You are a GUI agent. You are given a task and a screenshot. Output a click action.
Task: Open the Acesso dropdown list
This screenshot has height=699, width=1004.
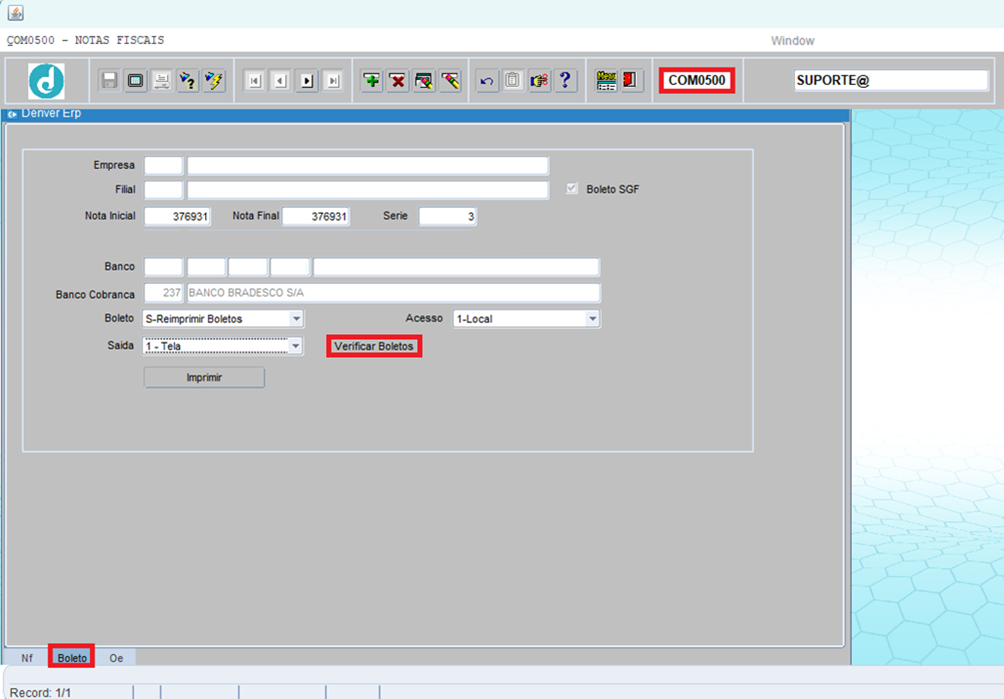(592, 319)
